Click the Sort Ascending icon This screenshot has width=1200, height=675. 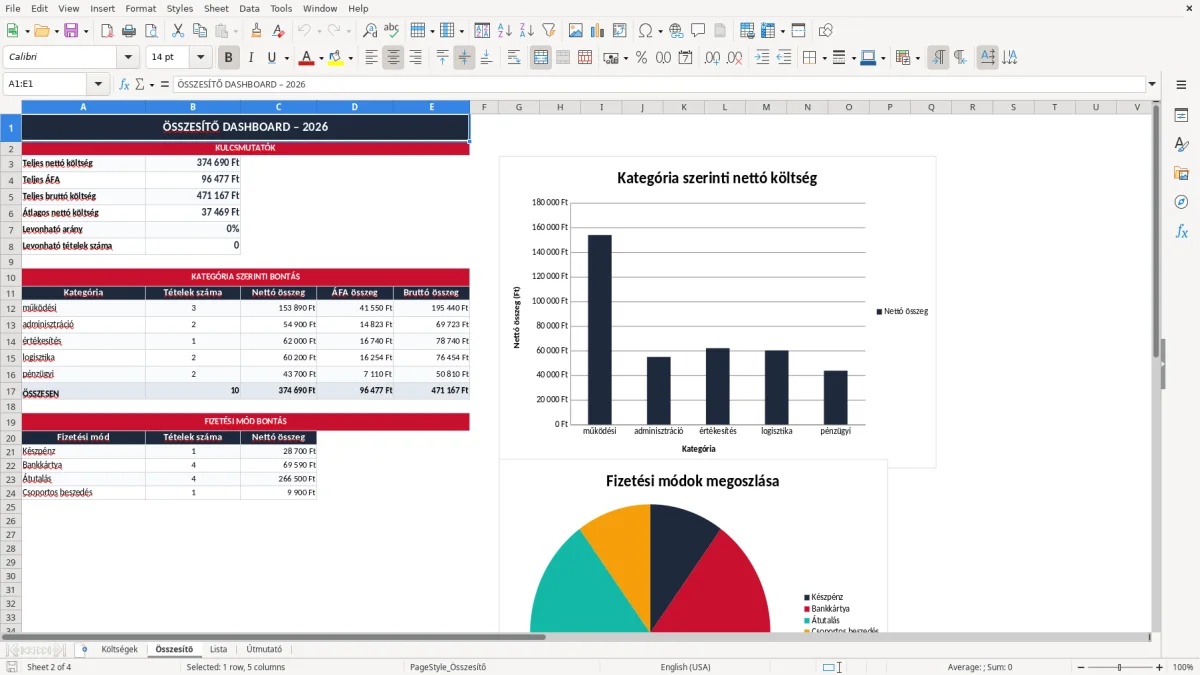pos(505,31)
